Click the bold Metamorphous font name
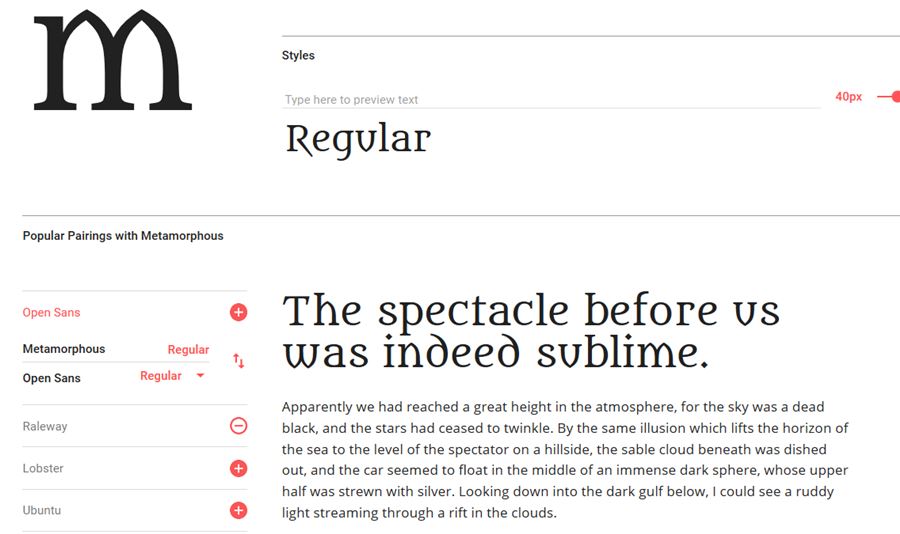This screenshot has width=900, height=534. tap(64, 349)
